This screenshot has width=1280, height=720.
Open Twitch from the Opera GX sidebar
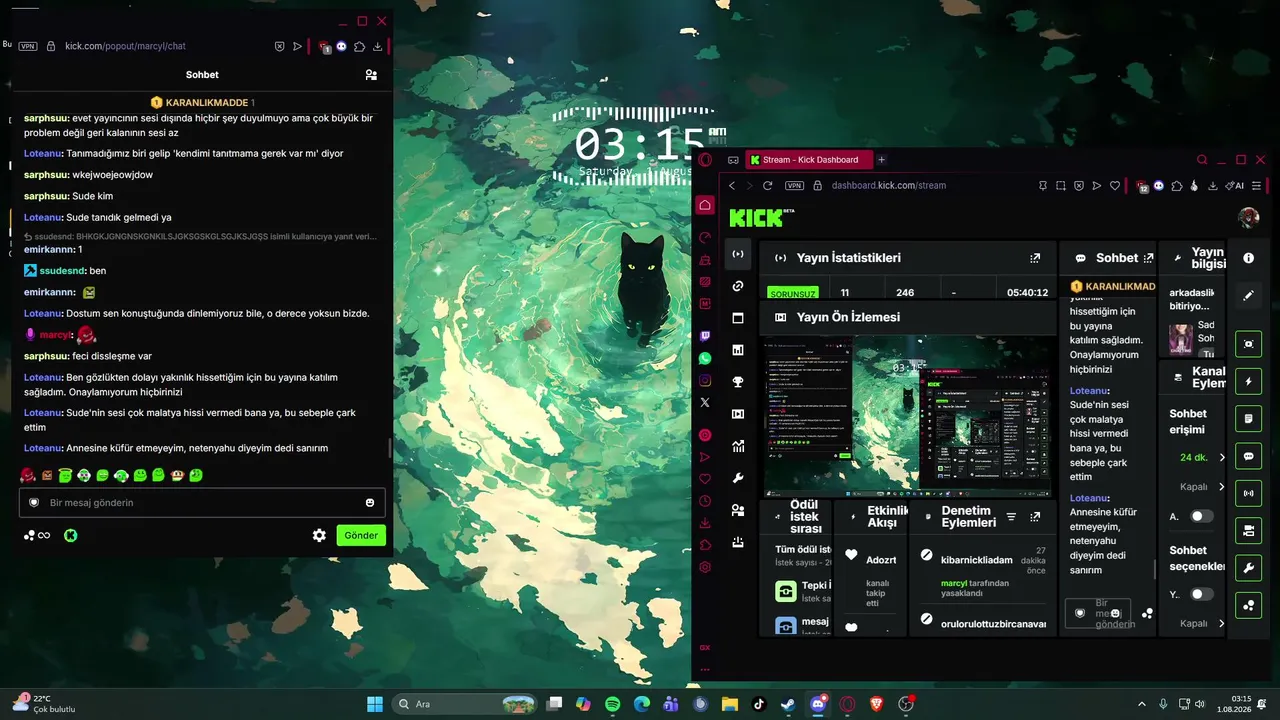point(705,337)
